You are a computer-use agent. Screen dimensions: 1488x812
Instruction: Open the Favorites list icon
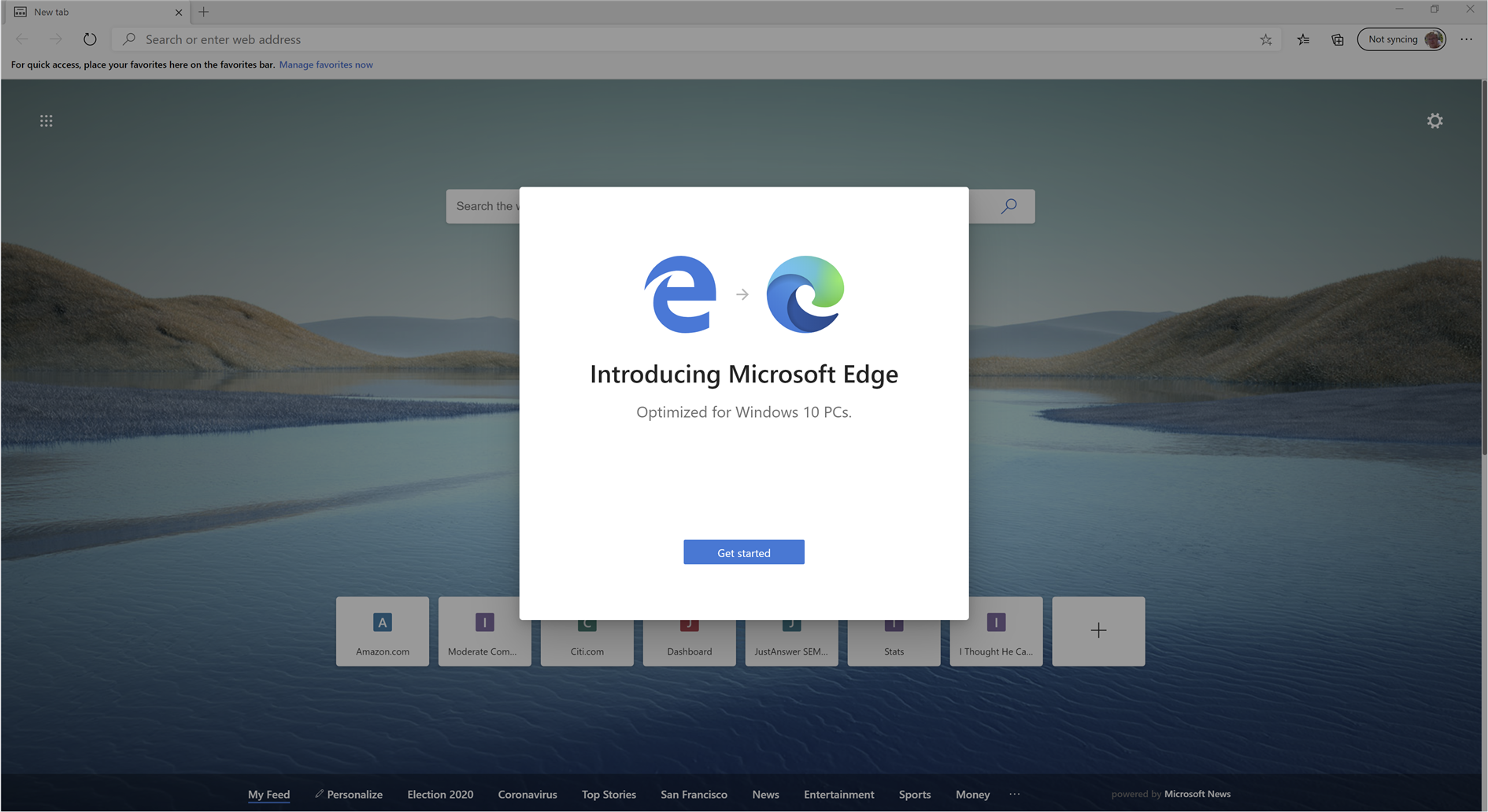coord(1303,39)
